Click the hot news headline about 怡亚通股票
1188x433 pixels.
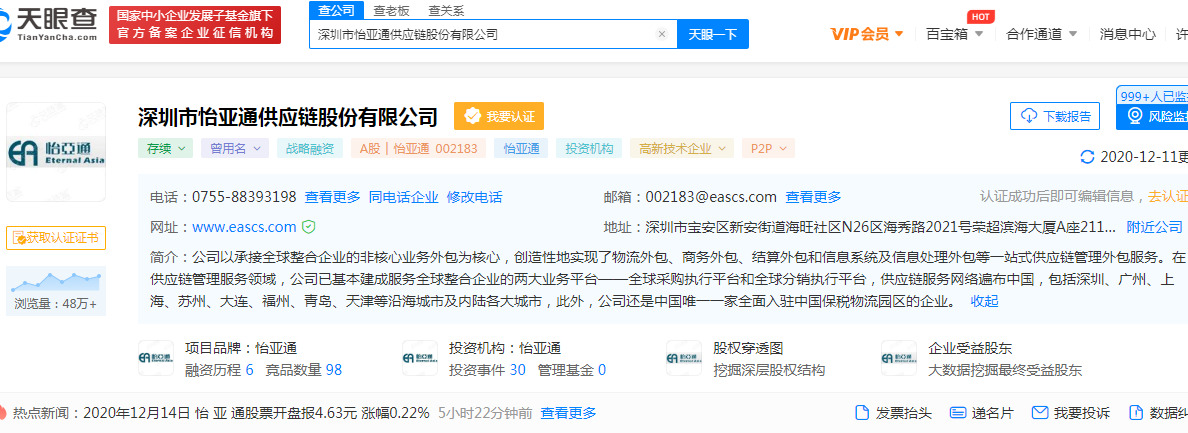click(x=256, y=413)
